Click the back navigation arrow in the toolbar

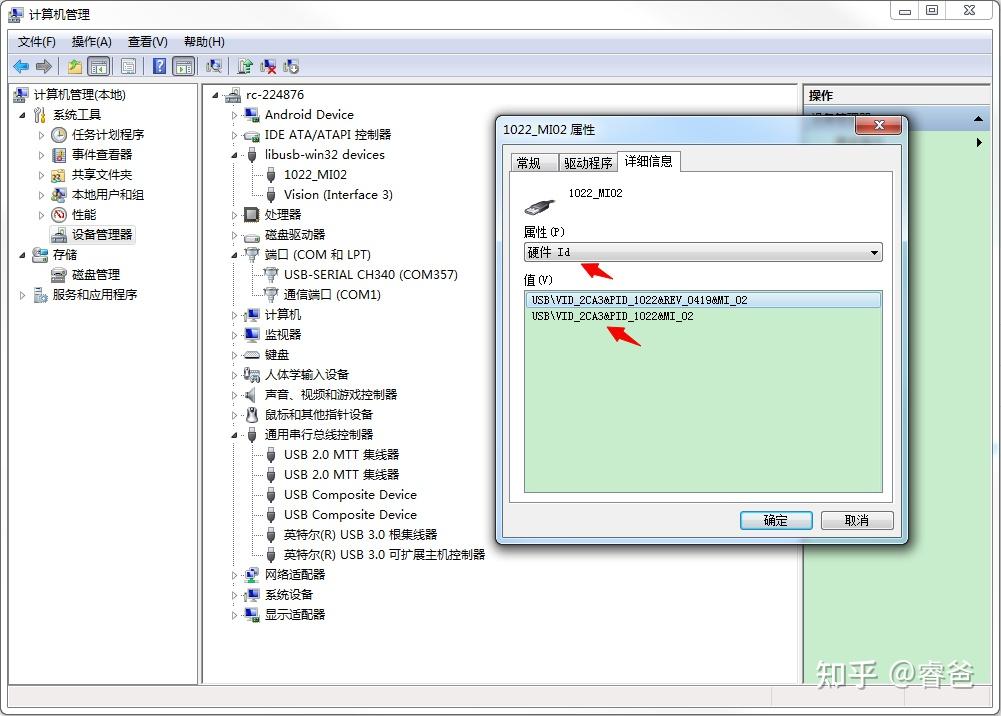coord(20,66)
